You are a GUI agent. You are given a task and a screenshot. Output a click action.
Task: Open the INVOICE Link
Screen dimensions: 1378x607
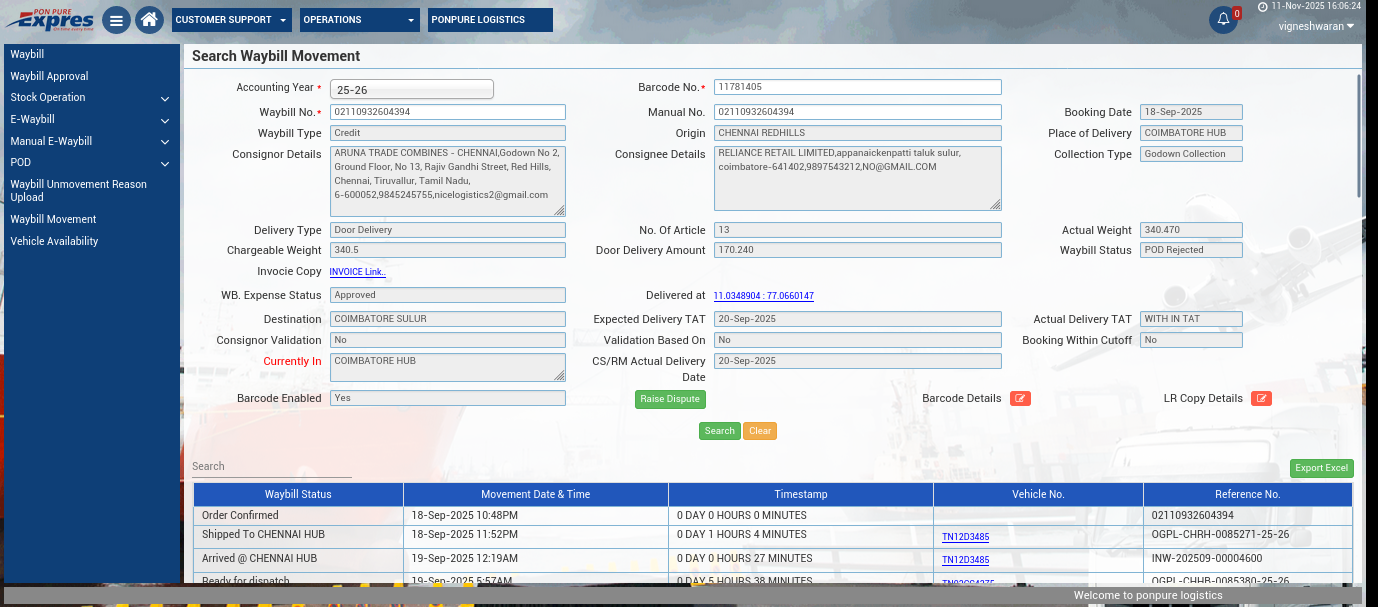357,272
